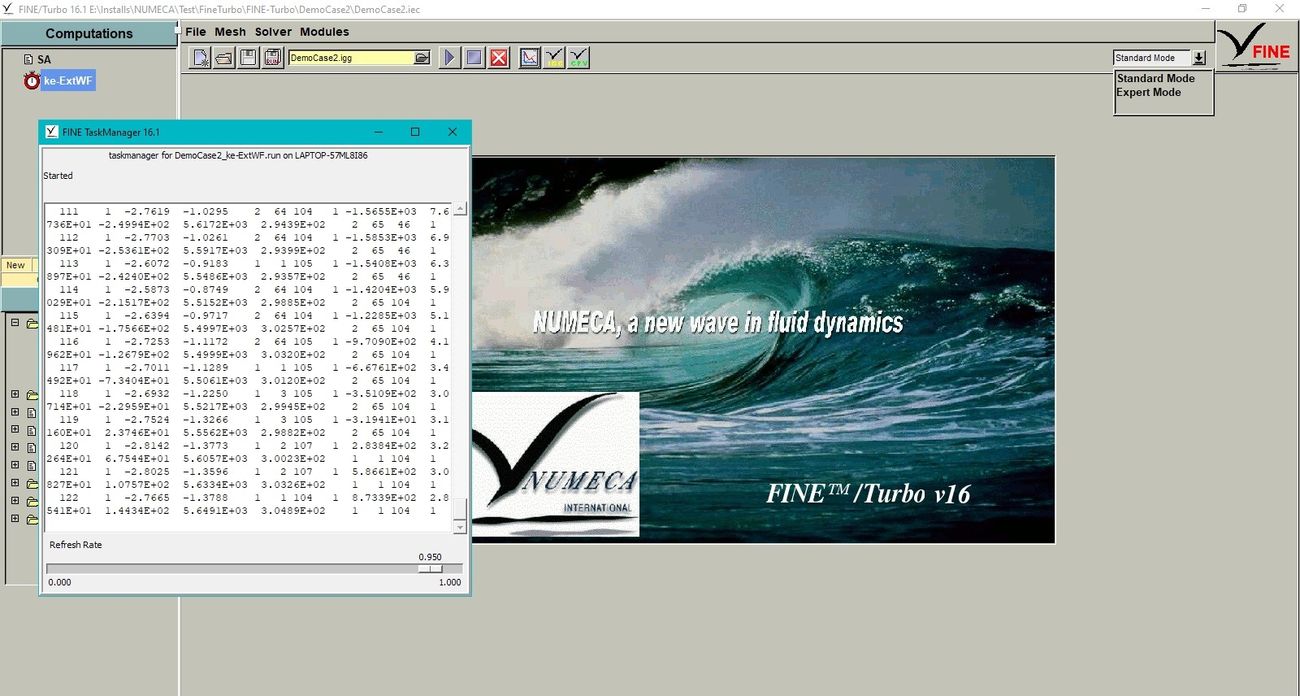1300x696 pixels.
Task: Click iteration 115 row in log
Action: (x=249, y=316)
